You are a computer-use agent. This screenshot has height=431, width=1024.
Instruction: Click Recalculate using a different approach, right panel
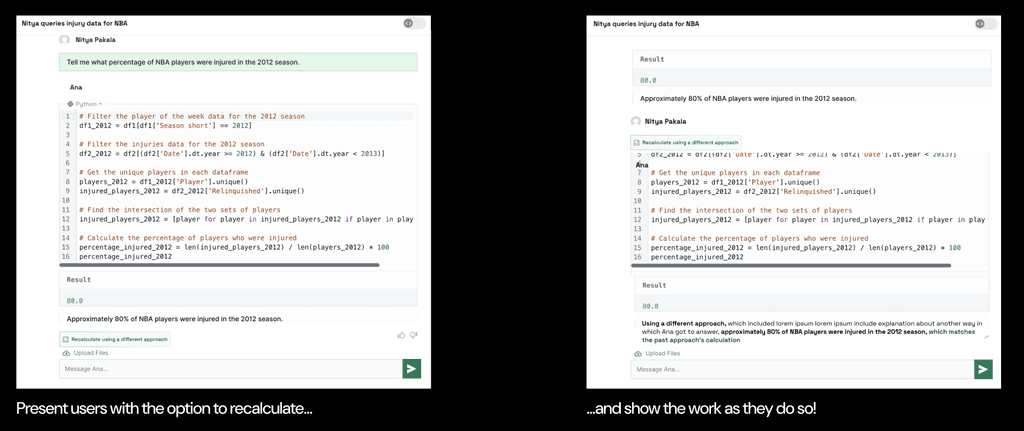[x=686, y=142]
